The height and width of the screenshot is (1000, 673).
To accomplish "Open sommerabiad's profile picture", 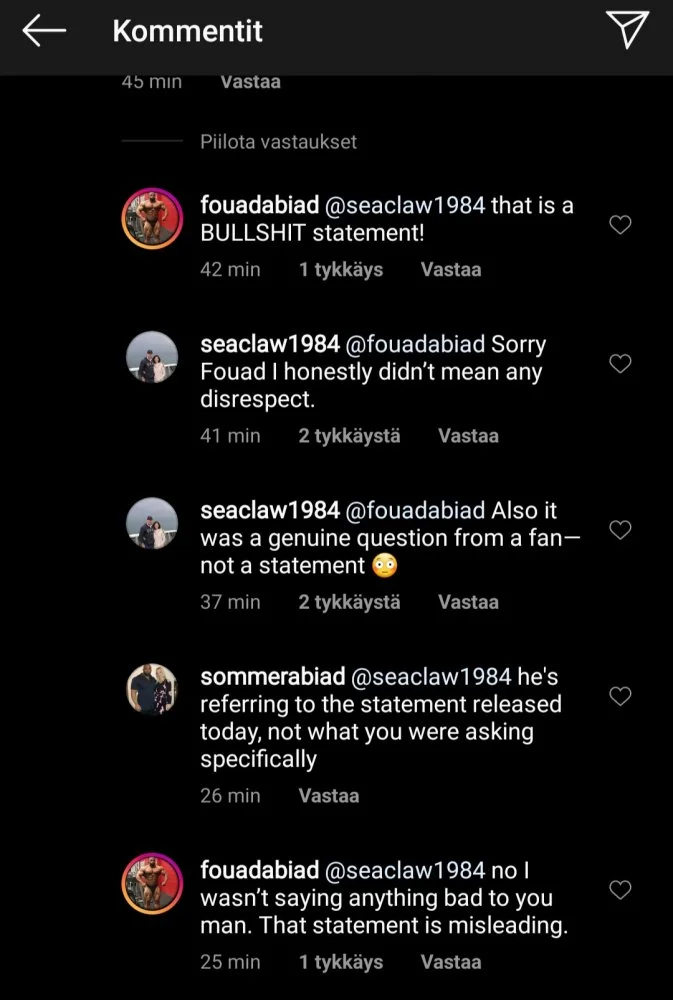I will pos(151,689).
